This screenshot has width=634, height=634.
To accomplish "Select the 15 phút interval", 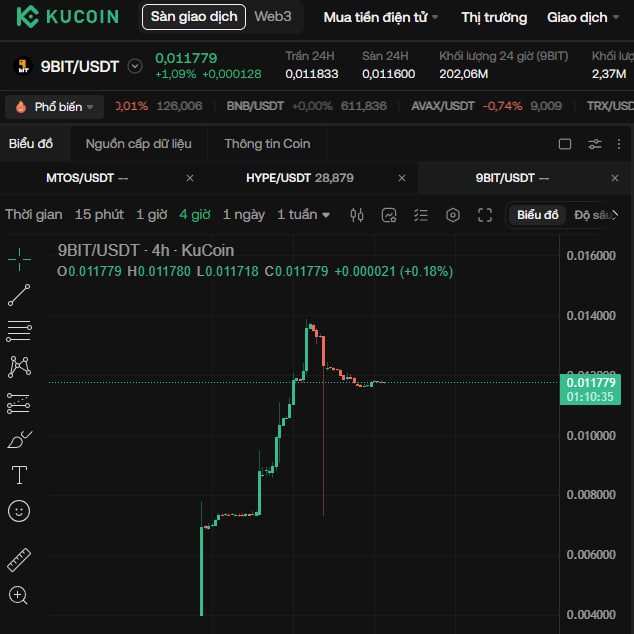I will click(x=99, y=215).
